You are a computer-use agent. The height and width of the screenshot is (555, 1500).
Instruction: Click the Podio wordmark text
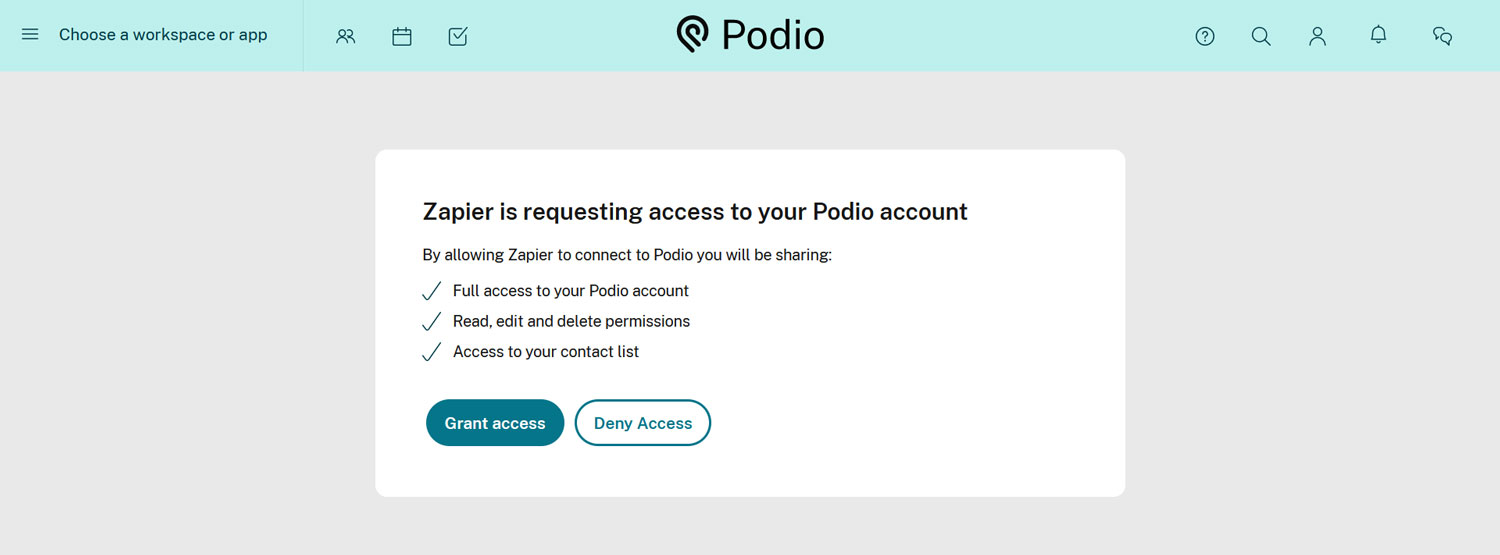click(x=773, y=35)
